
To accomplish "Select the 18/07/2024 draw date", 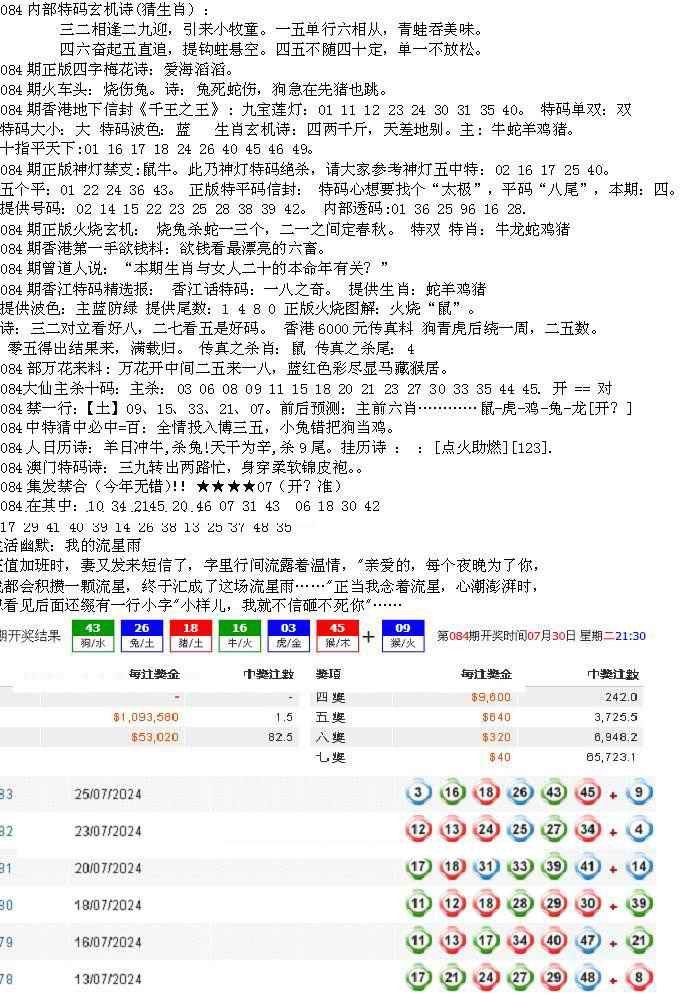I will tap(108, 904).
